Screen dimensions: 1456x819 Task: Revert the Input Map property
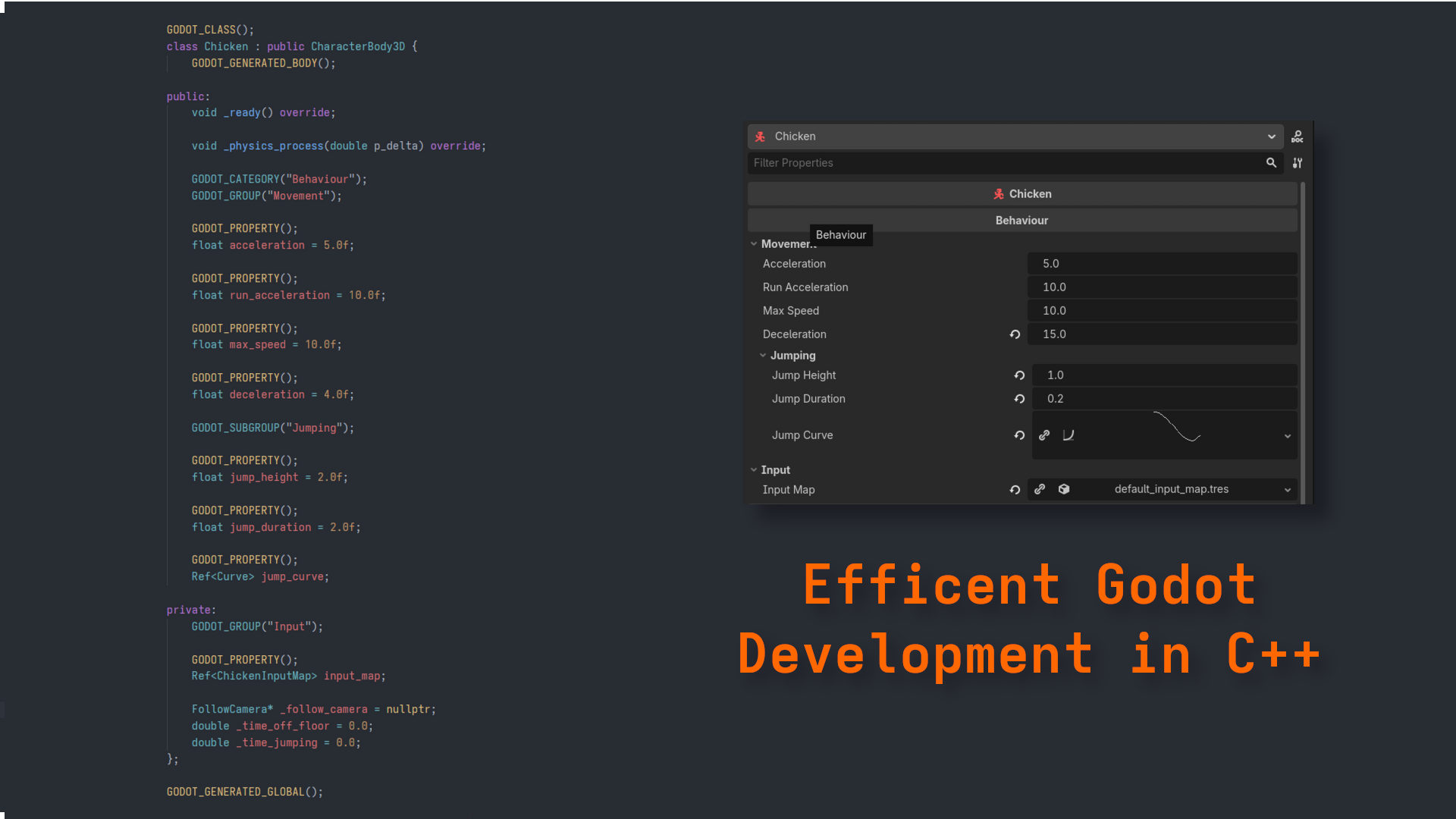pyautogui.click(x=1015, y=489)
